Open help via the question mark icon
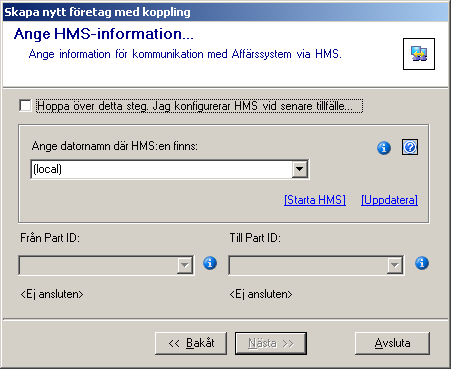 tap(410, 147)
